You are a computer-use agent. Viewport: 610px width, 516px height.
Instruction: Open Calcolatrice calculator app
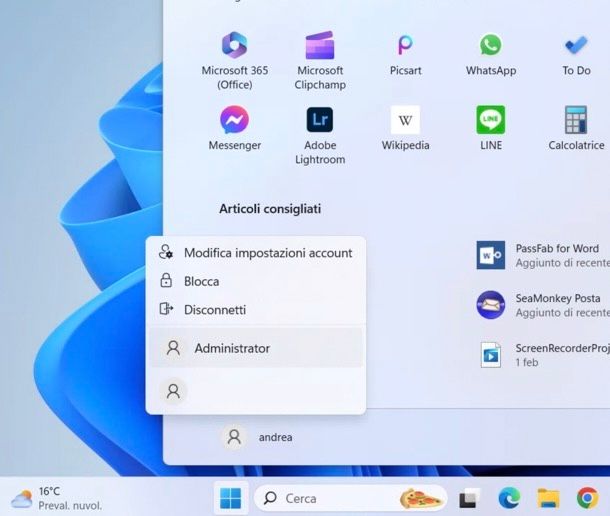click(576, 128)
